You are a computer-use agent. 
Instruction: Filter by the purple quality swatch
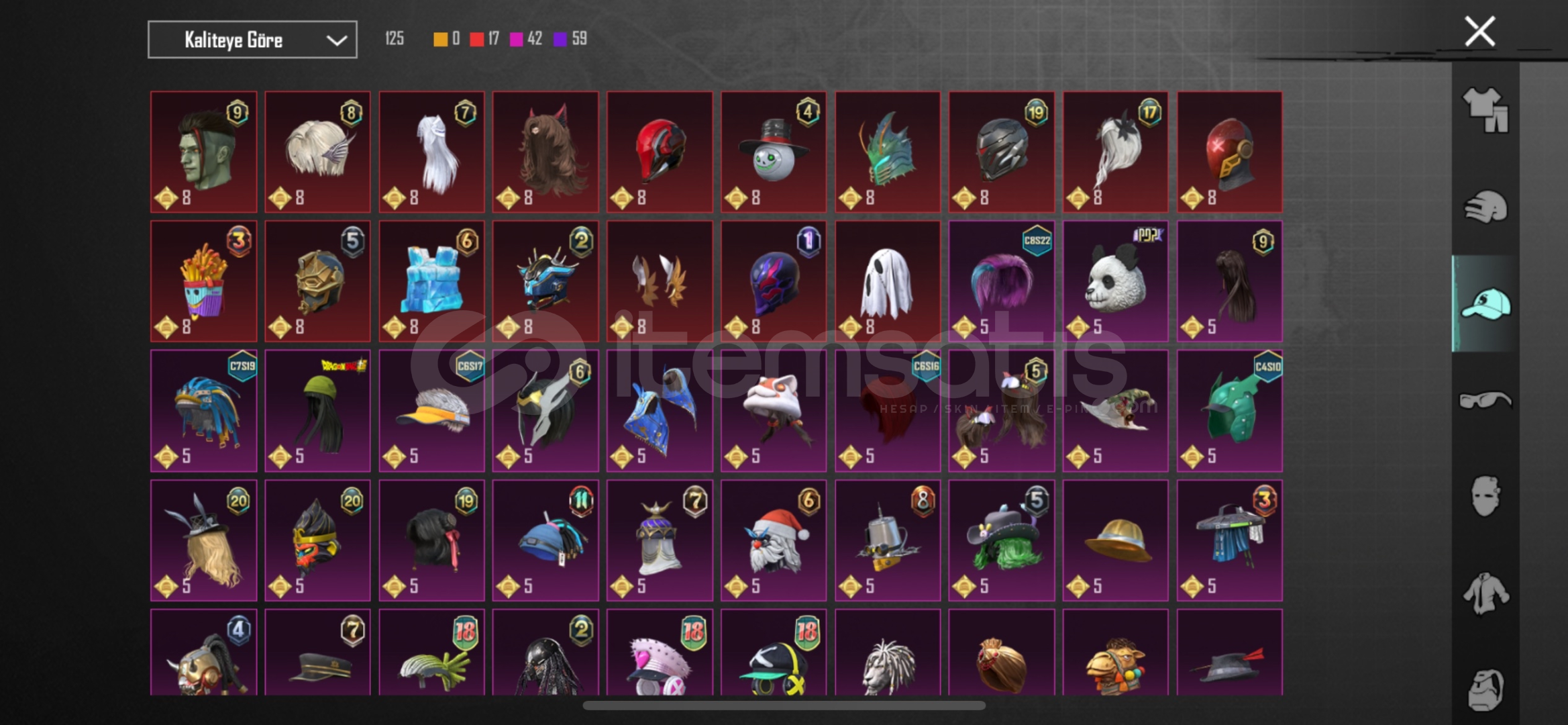coord(560,39)
